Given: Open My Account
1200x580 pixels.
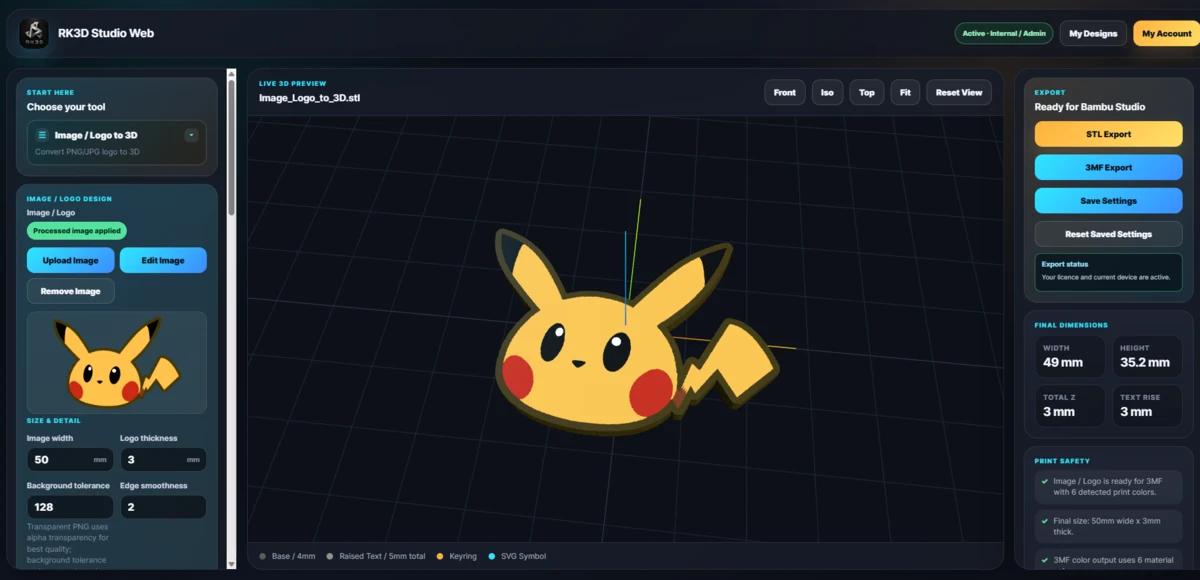Looking at the screenshot, I should click(1167, 33).
